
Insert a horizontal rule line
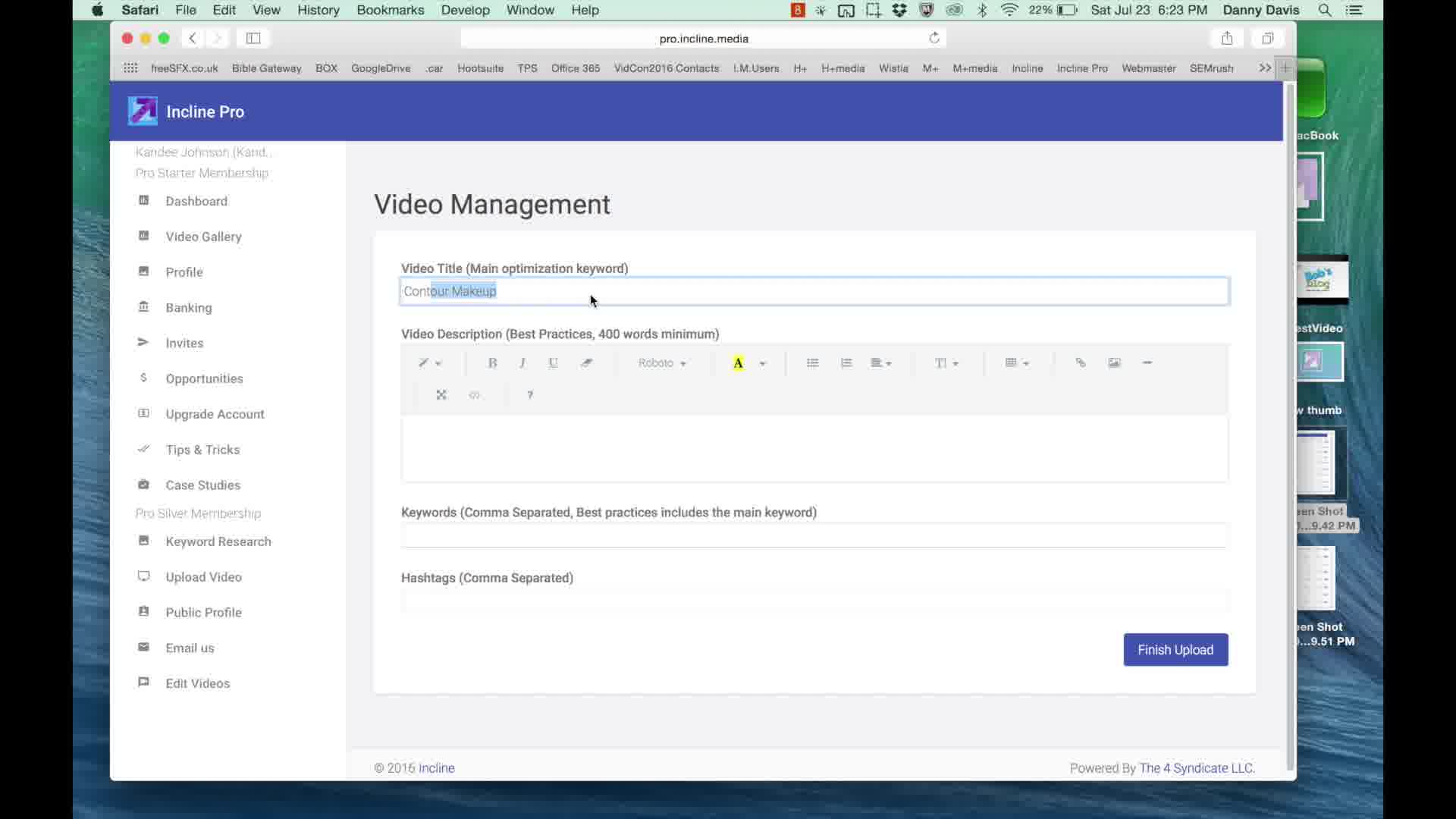pyautogui.click(x=1147, y=363)
